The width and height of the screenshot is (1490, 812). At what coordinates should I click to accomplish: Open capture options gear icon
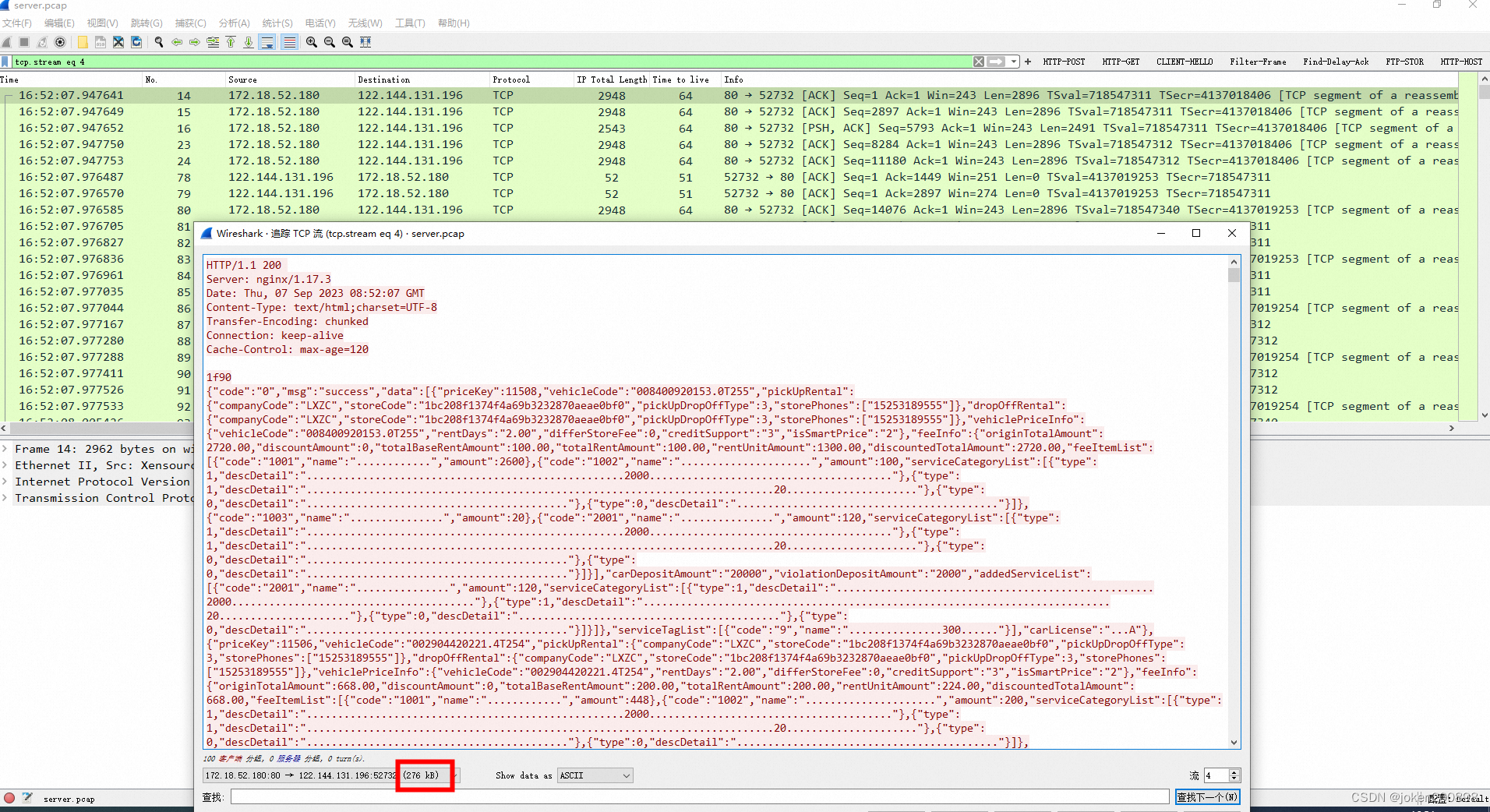click(60, 42)
